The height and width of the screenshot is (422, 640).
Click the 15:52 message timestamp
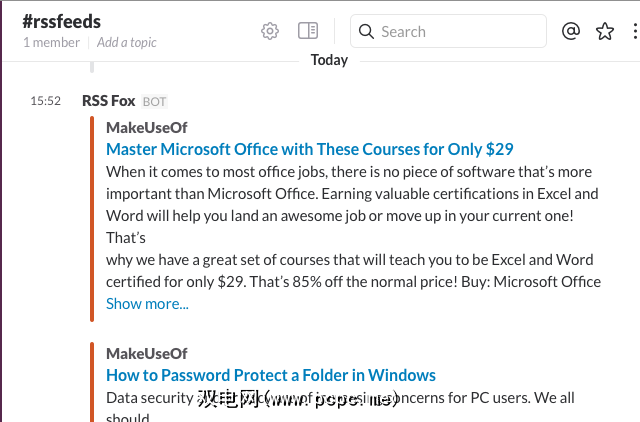(45, 101)
